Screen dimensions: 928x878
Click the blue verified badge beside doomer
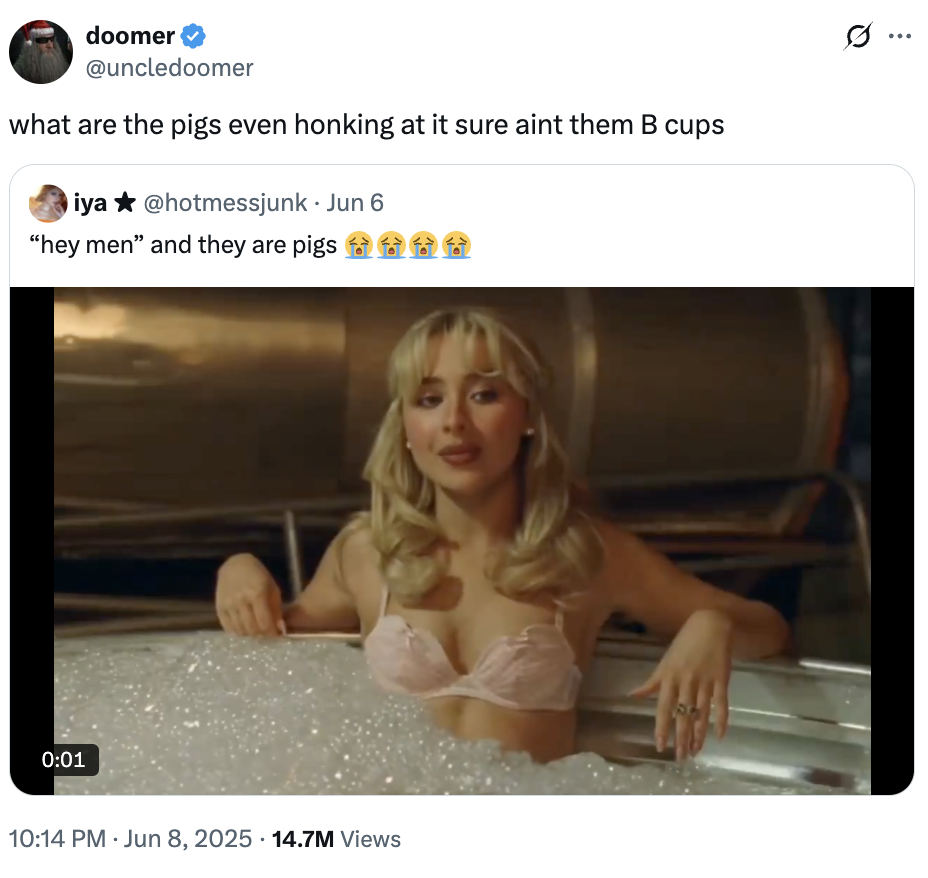194,37
